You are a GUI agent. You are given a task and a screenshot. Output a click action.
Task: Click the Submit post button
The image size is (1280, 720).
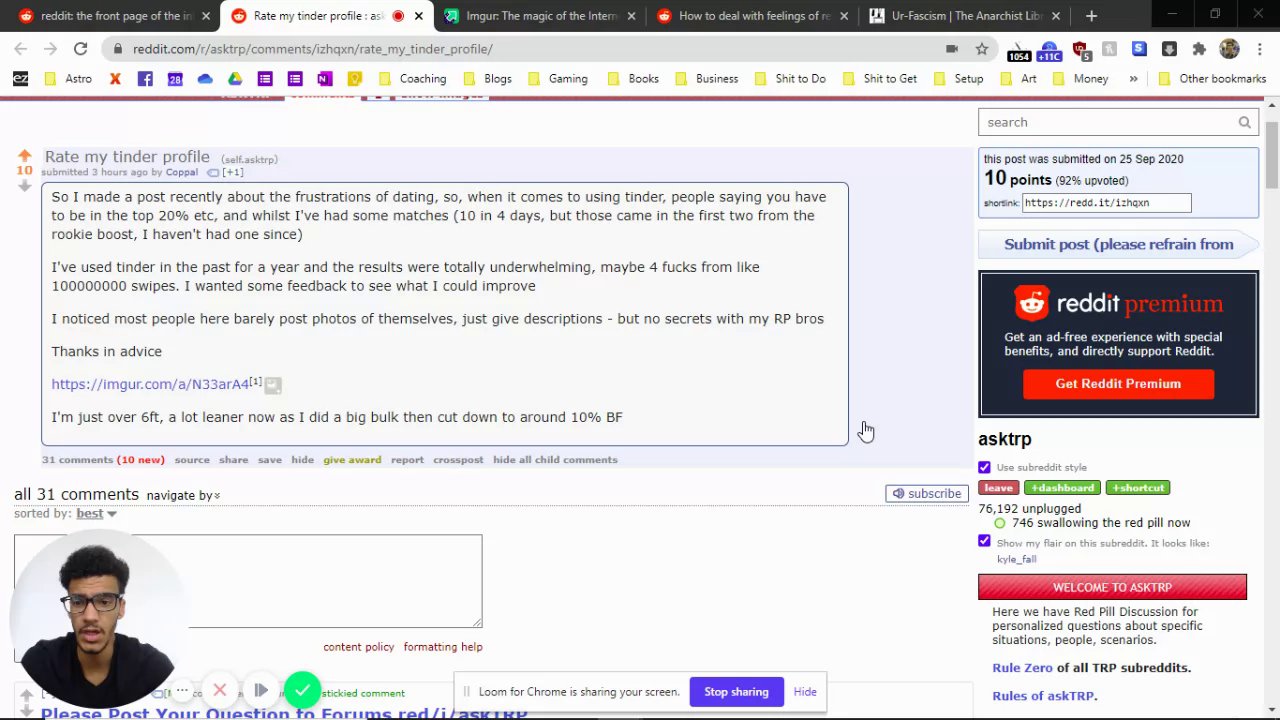click(x=1118, y=244)
